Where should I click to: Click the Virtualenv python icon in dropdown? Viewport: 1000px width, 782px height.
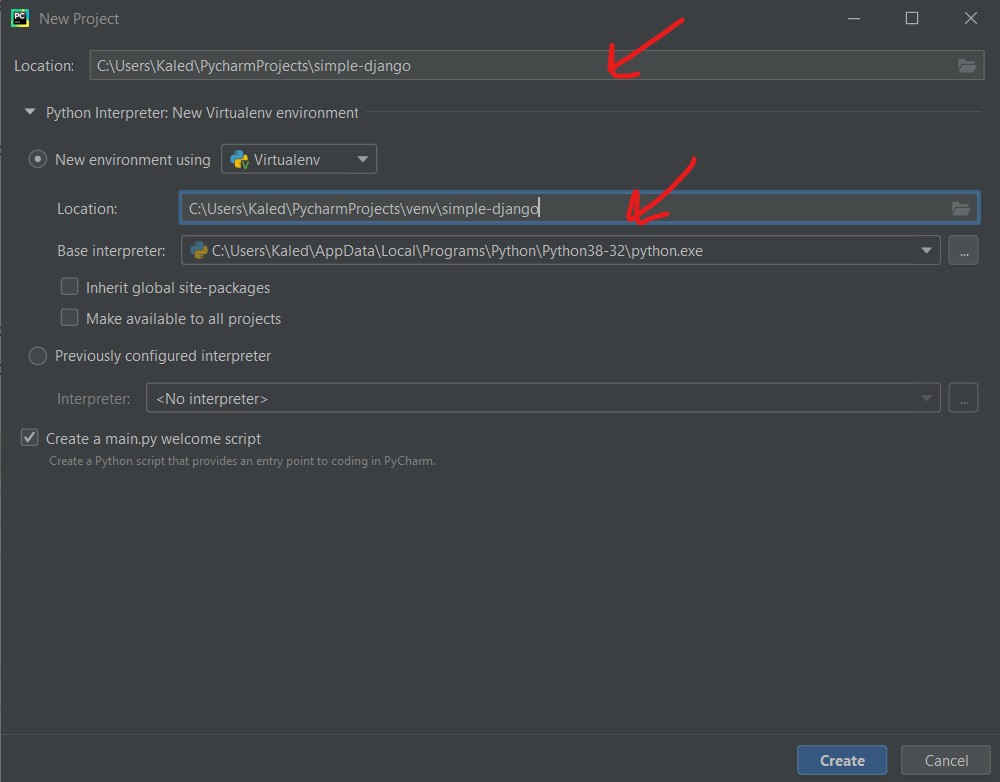click(x=239, y=159)
